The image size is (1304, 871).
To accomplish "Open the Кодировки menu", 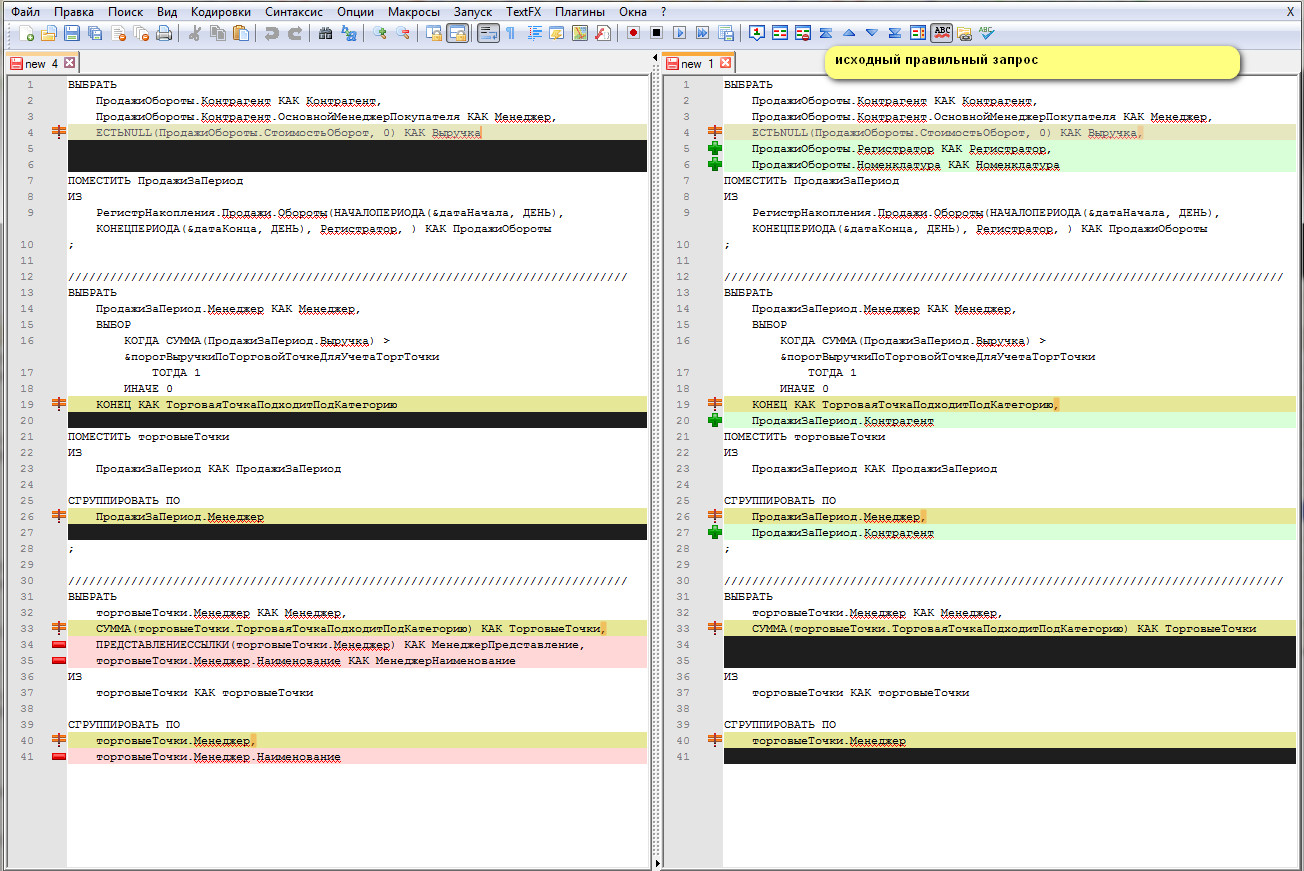I will pyautogui.click(x=221, y=12).
